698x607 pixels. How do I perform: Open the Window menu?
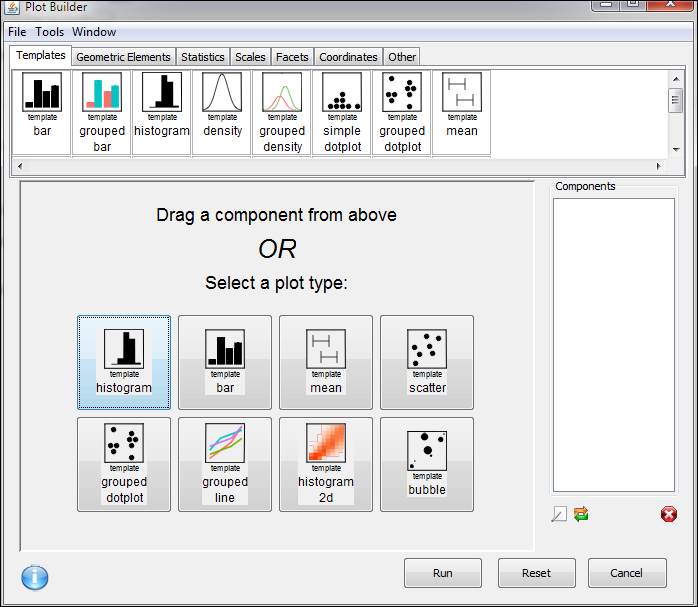[94, 32]
